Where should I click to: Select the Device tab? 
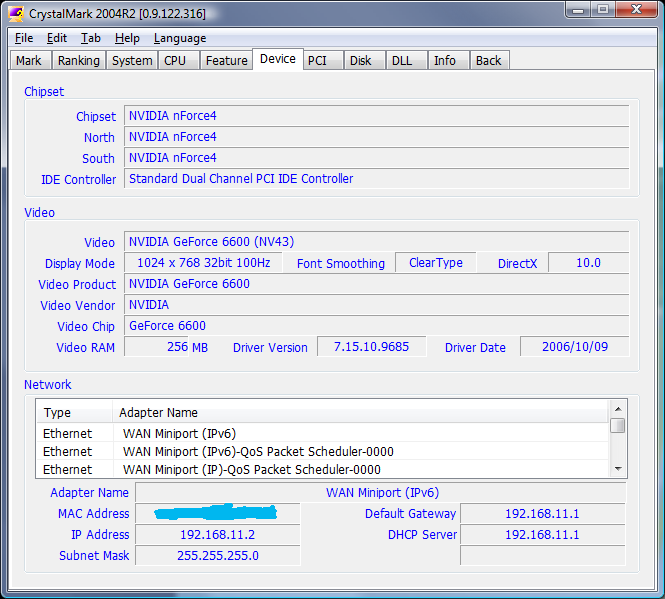(x=278, y=59)
